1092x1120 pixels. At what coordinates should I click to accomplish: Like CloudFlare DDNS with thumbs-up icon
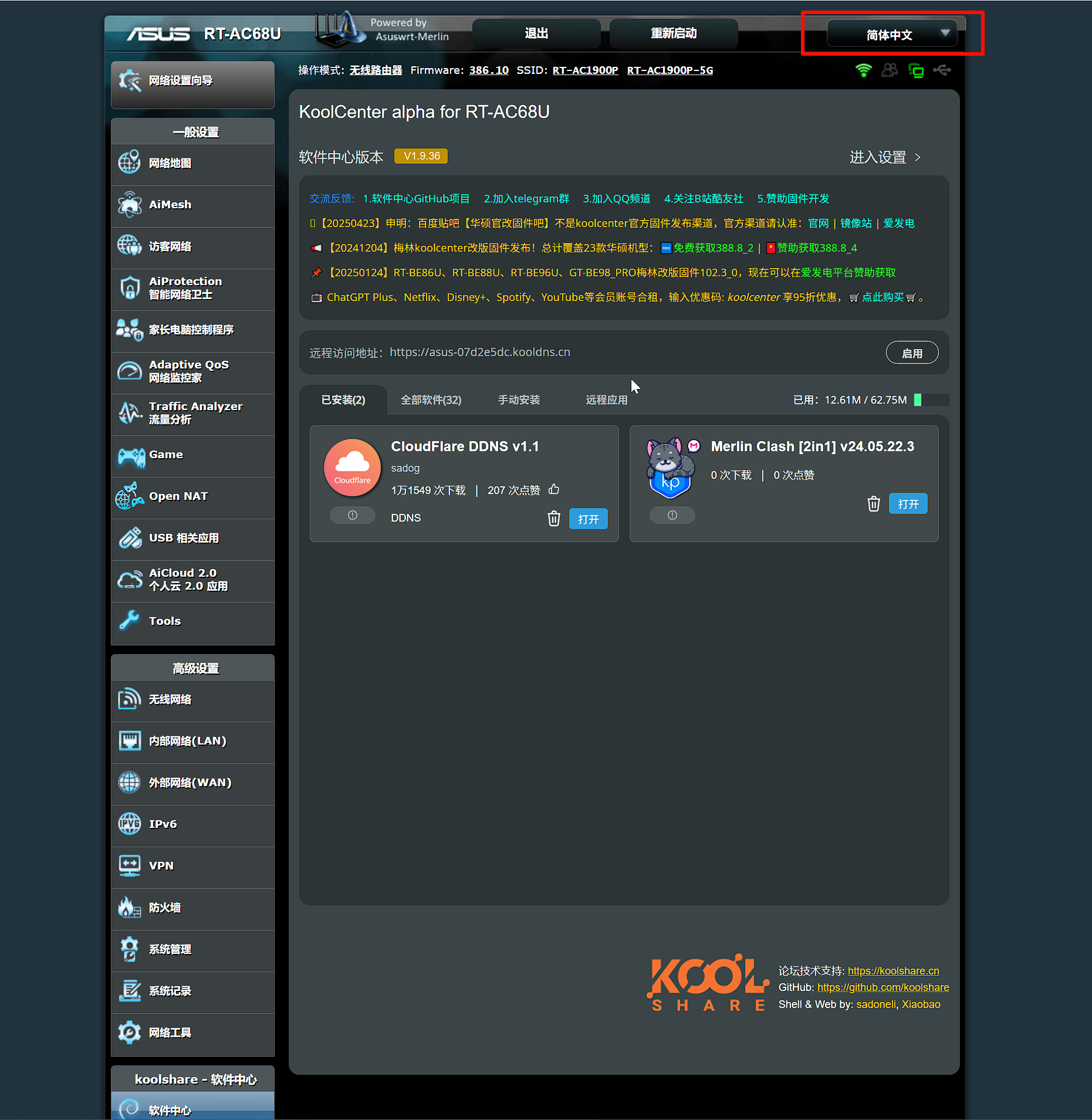tap(554, 489)
